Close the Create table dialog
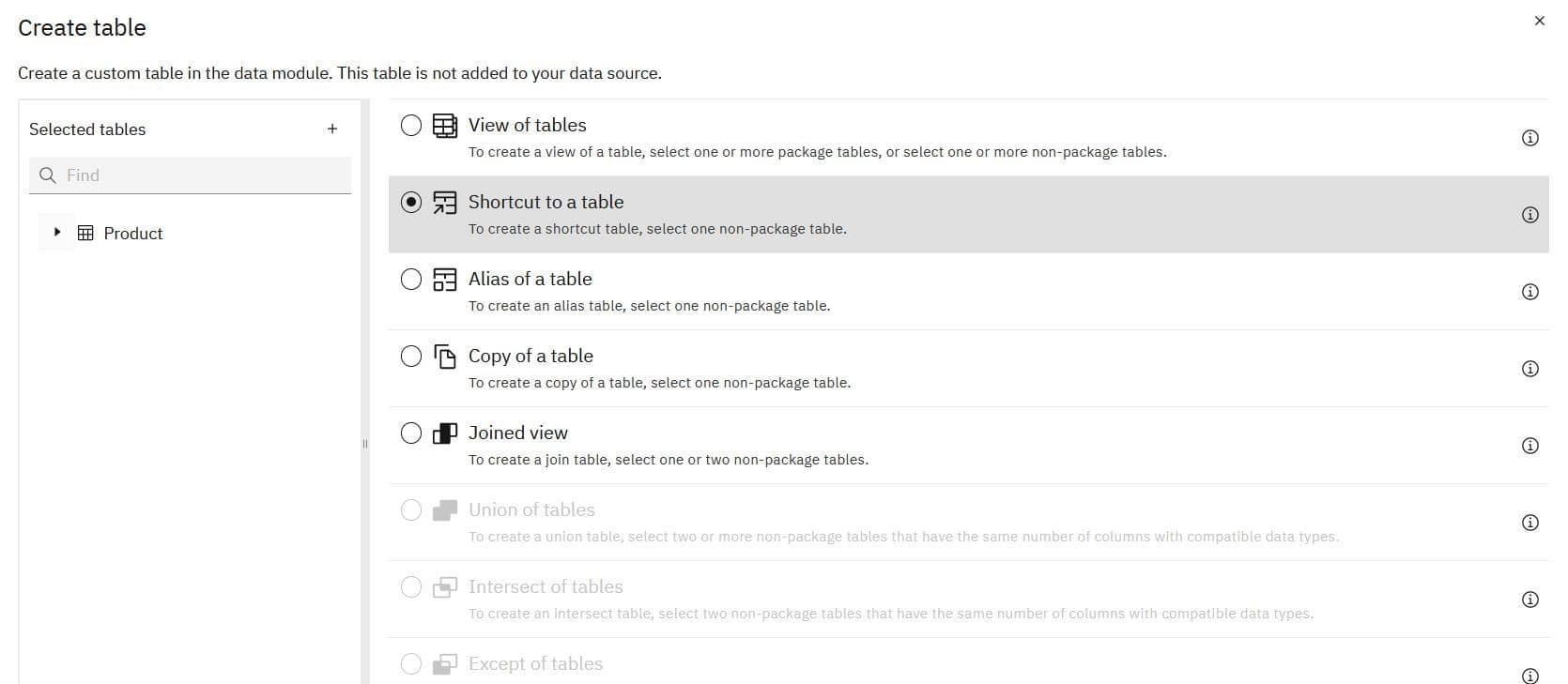Screen dimensions: 1568x684 [1539, 21]
